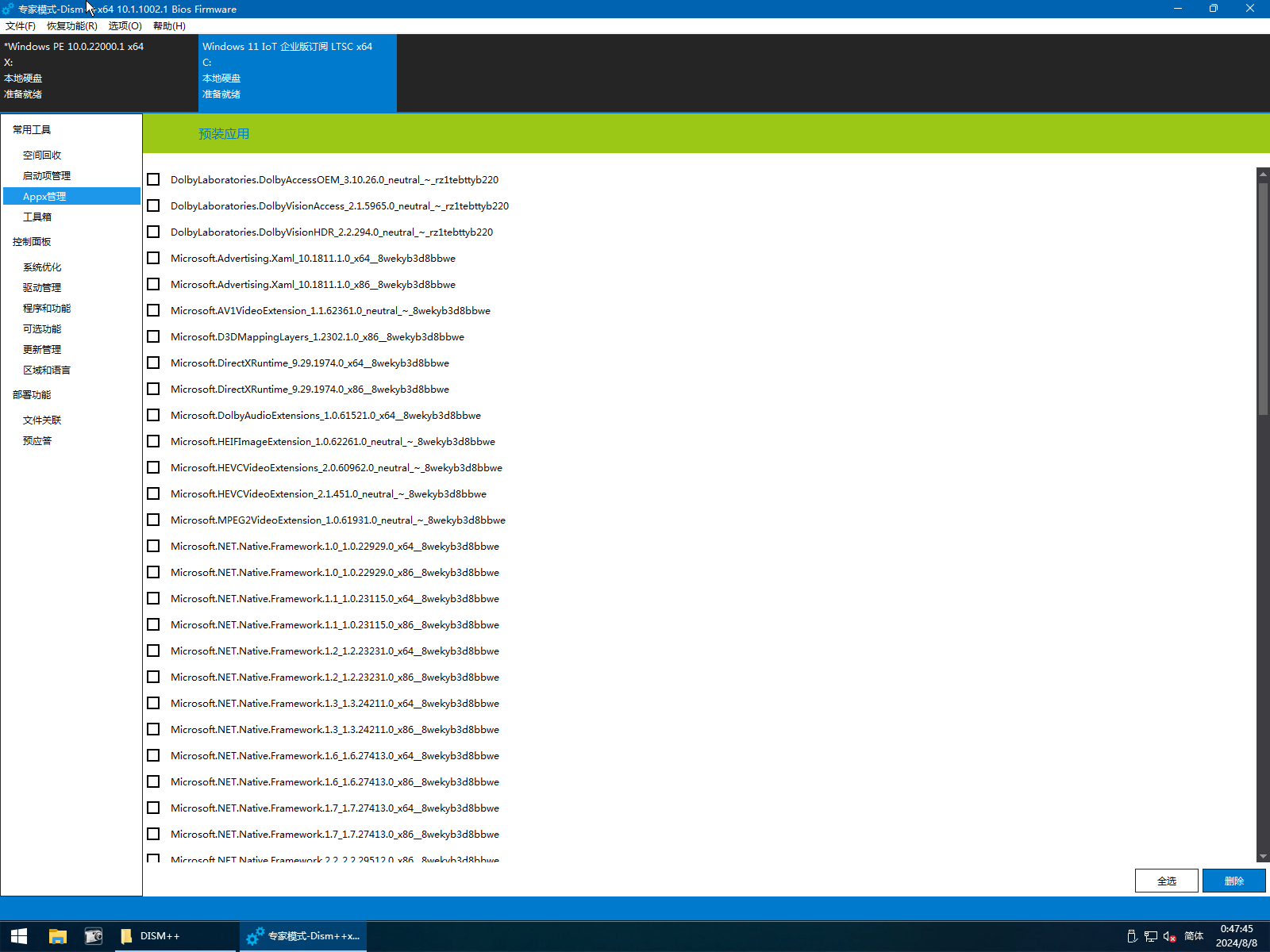Open 可选功能 in the sidebar
This screenshot has width=1270, height=952.
42,329
